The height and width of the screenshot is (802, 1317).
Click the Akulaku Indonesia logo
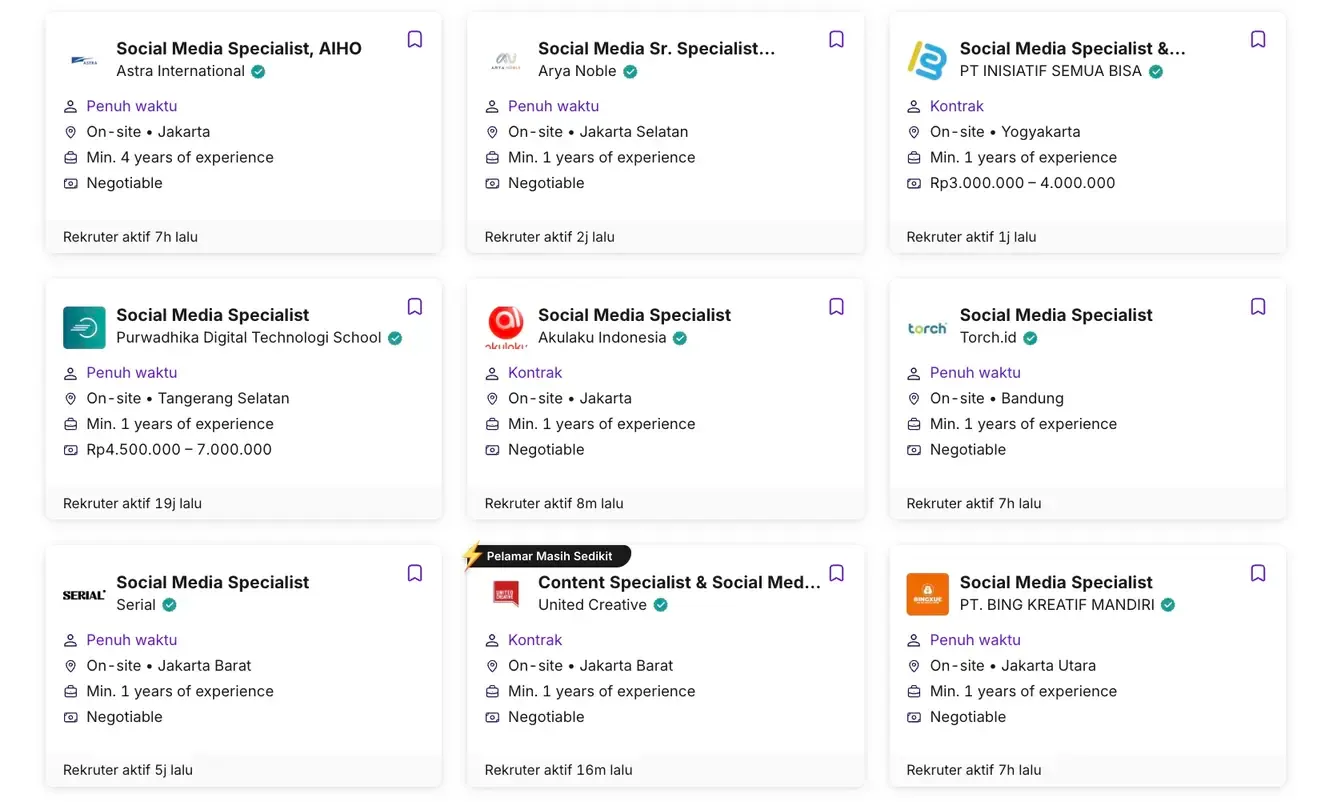click(505, 325)
